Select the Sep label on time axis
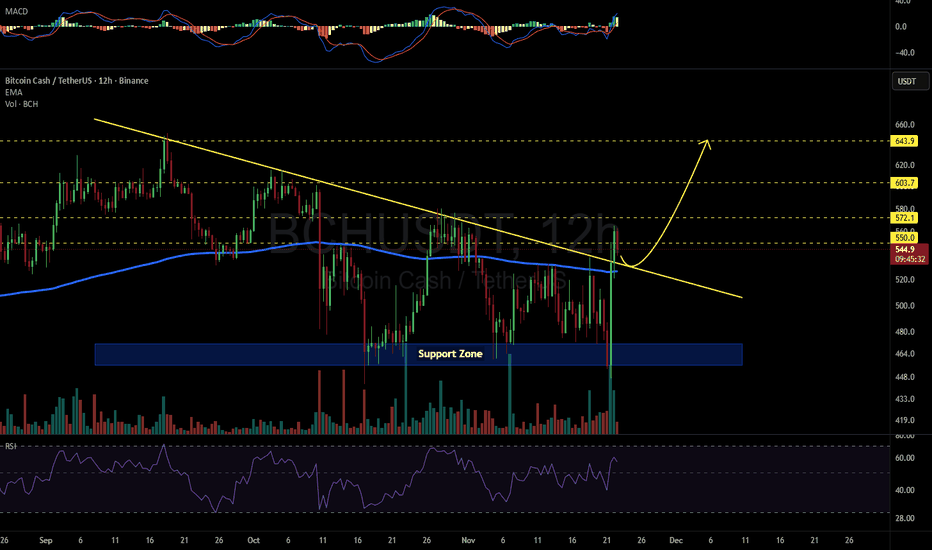Viewport: 932px width, 550px height. 47,537
